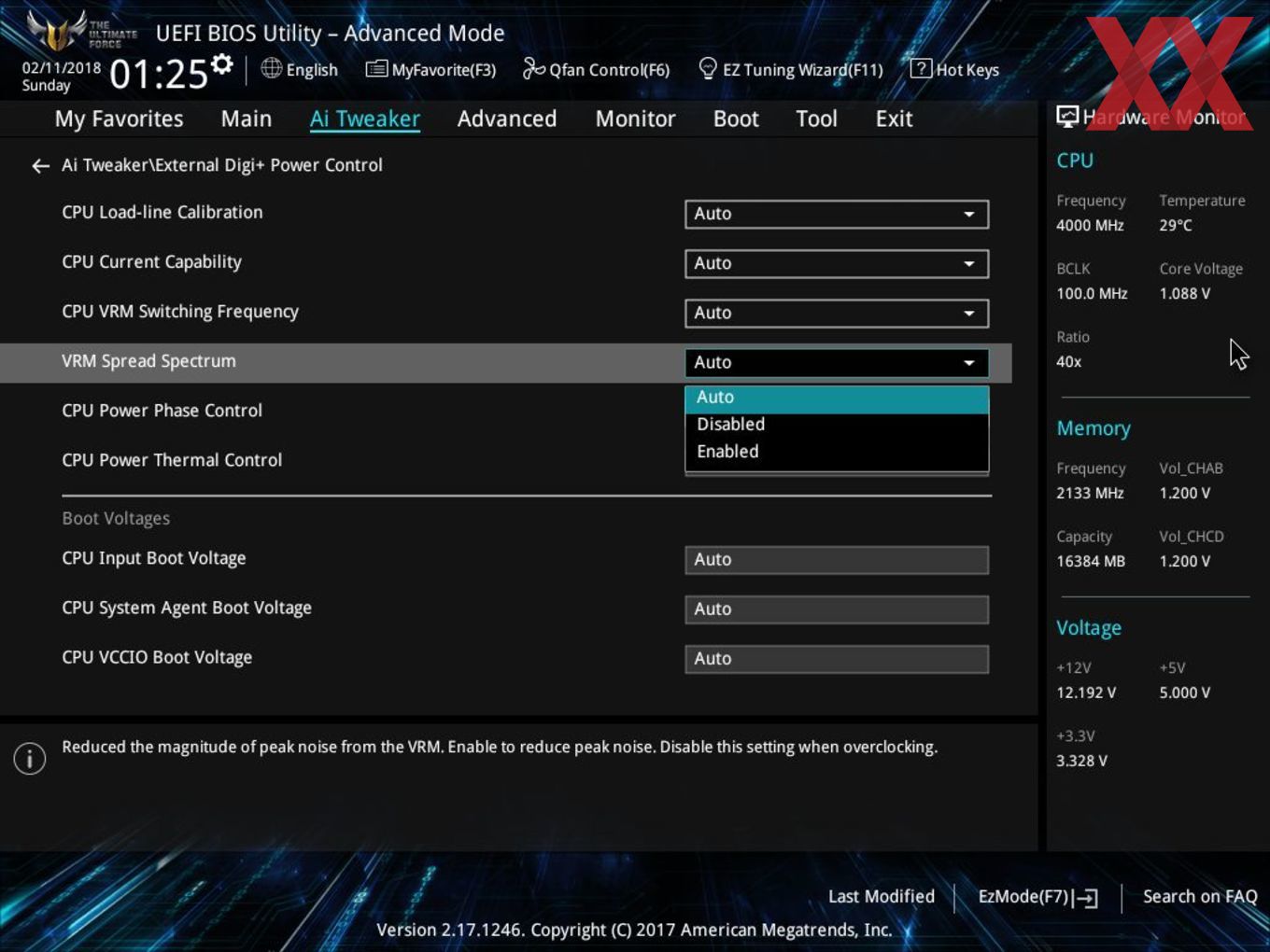The width and height of the screenshot is (1270, 952).
Task: Select the VRM Spread Spectrum label
Action: 148,361
